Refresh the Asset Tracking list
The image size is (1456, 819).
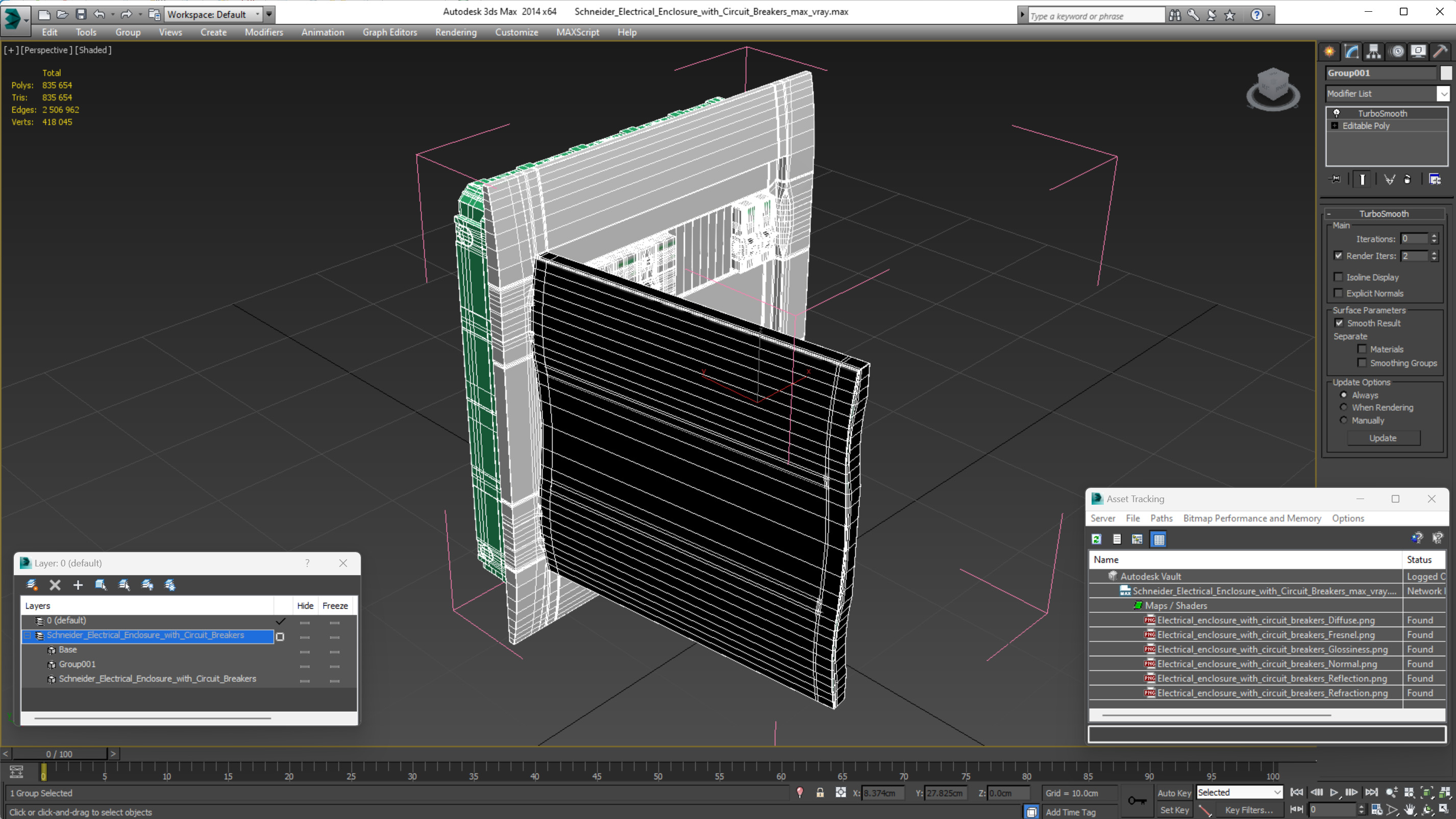click(1097, 539)
